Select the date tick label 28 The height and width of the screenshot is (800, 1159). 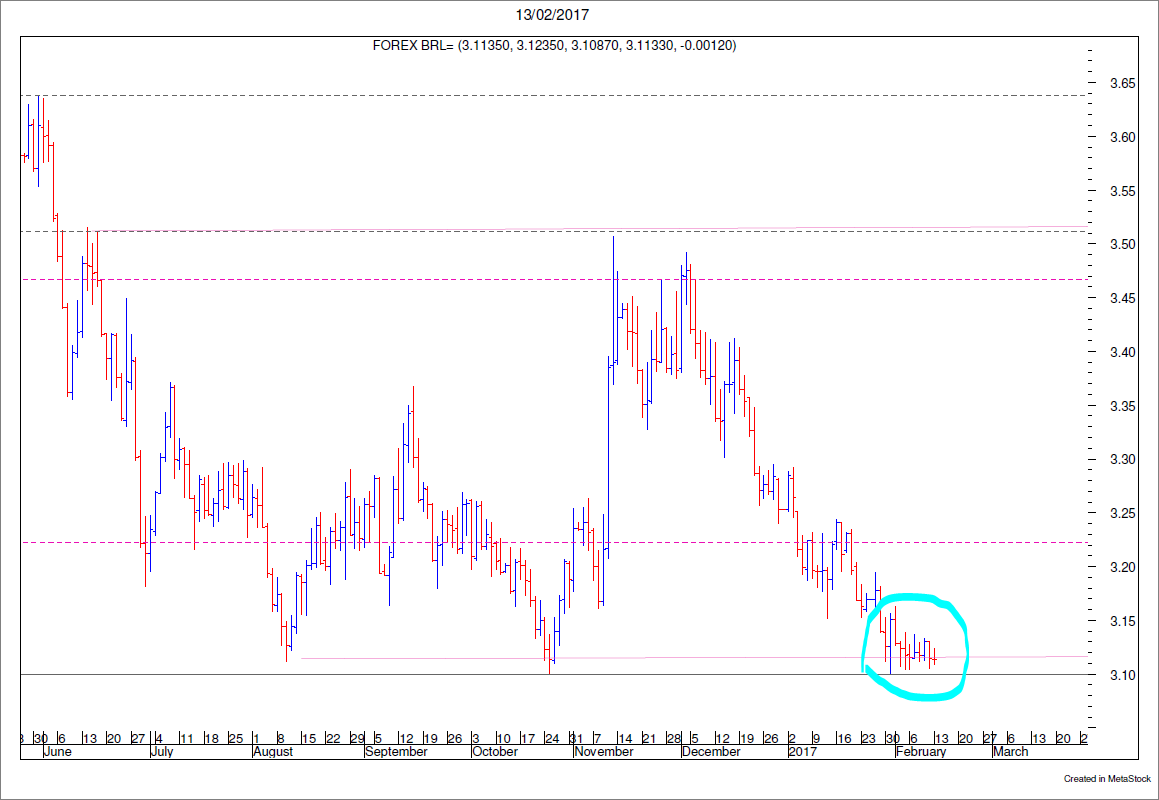tap(673, 739)
